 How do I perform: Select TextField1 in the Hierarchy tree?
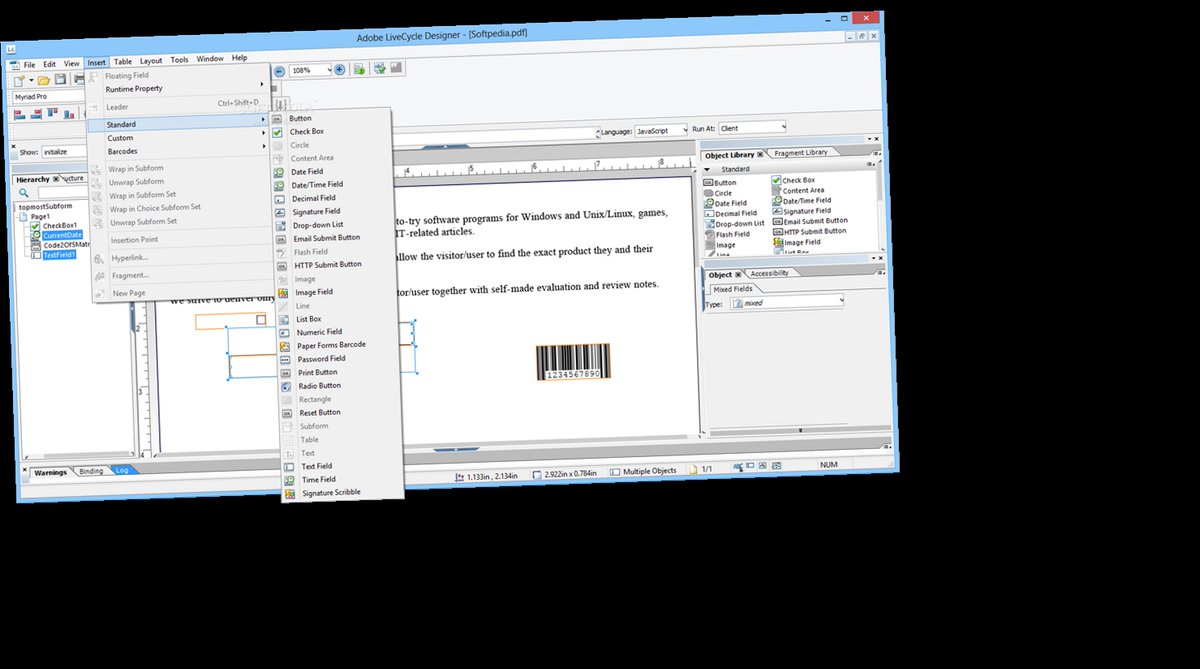[x=59, y=255]
